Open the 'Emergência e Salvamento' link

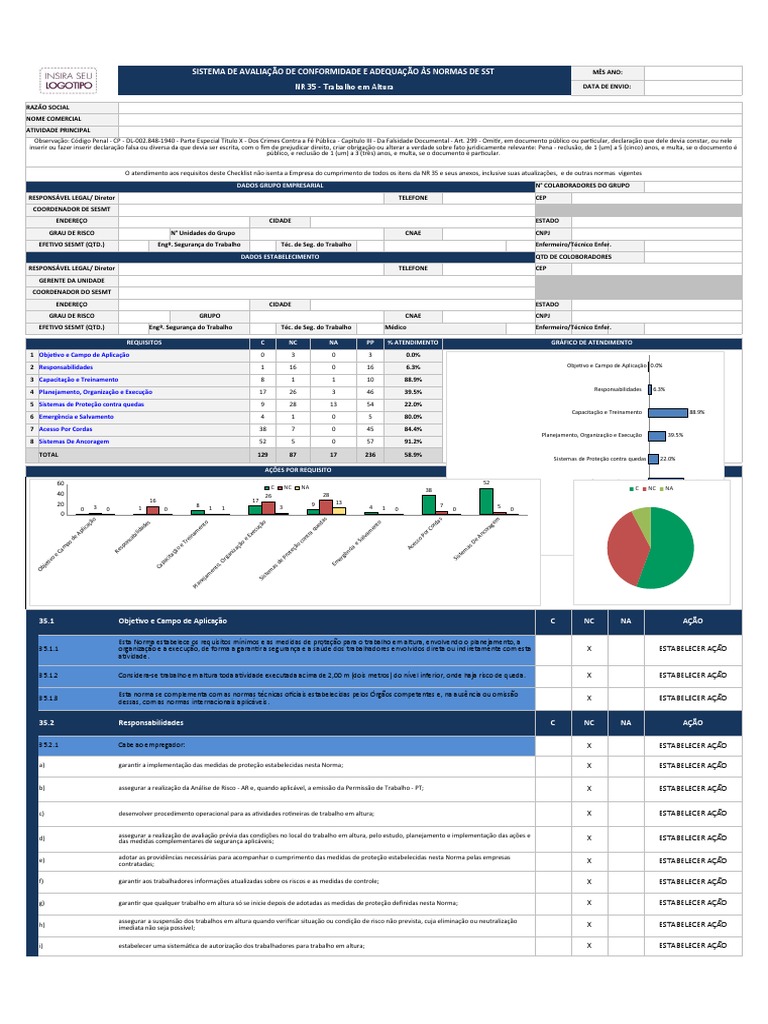(x=76, y=417)
